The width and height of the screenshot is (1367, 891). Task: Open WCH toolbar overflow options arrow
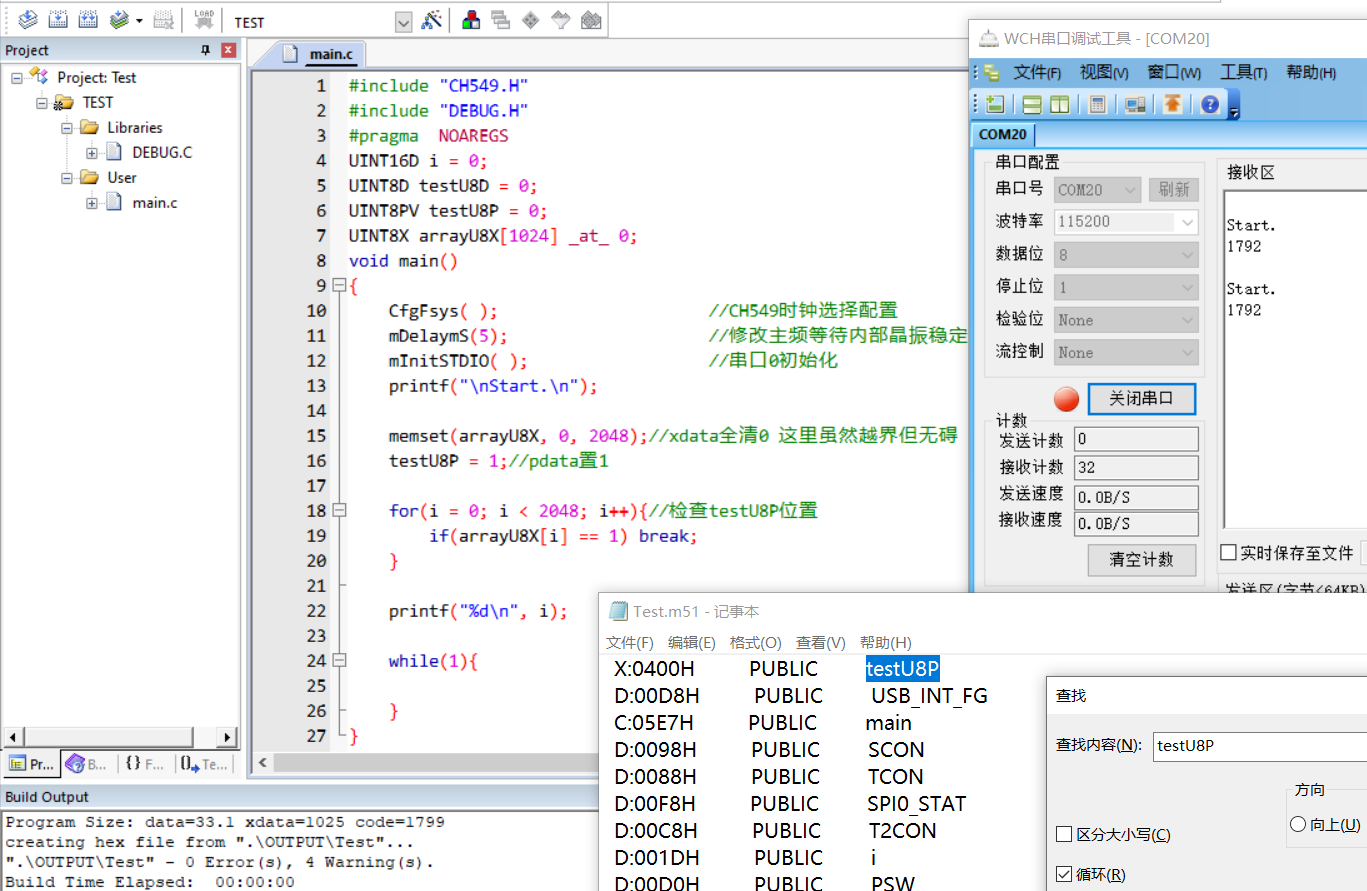pos(1234,106)
